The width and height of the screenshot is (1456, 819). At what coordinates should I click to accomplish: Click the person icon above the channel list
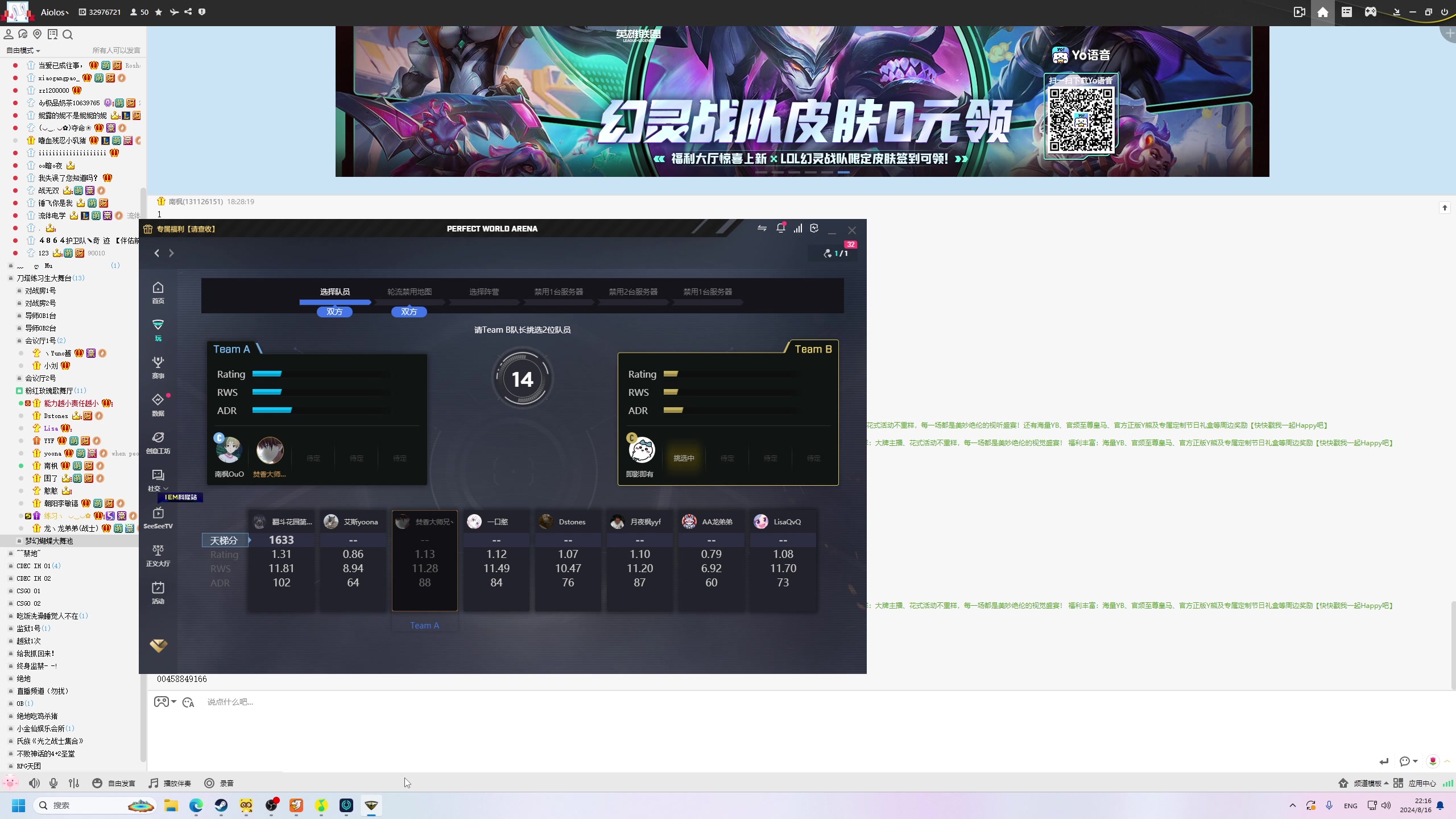tap(9, 34)
